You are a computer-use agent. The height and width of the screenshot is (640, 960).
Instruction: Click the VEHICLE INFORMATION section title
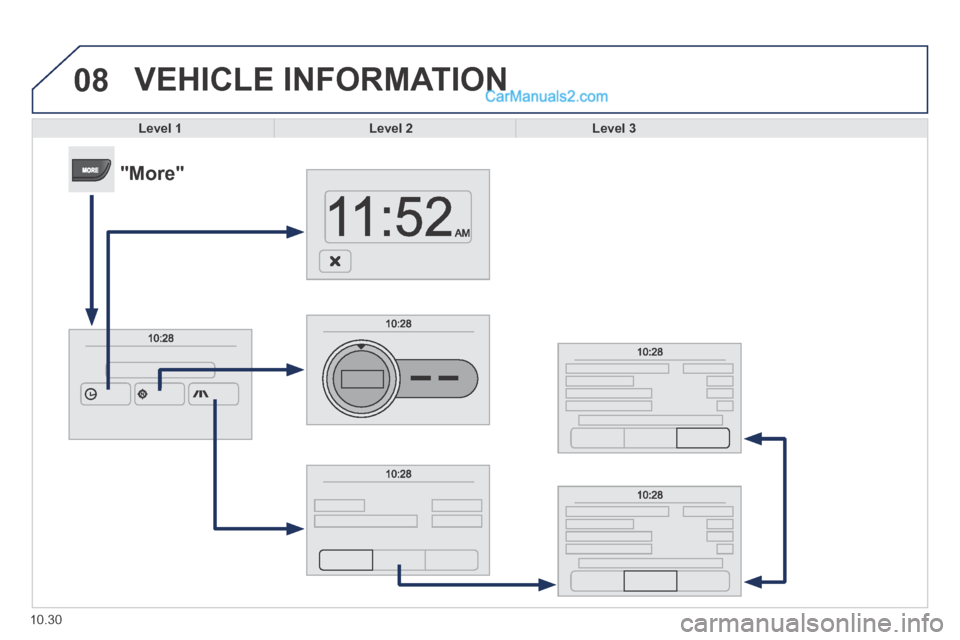click(x=320, y=78)
